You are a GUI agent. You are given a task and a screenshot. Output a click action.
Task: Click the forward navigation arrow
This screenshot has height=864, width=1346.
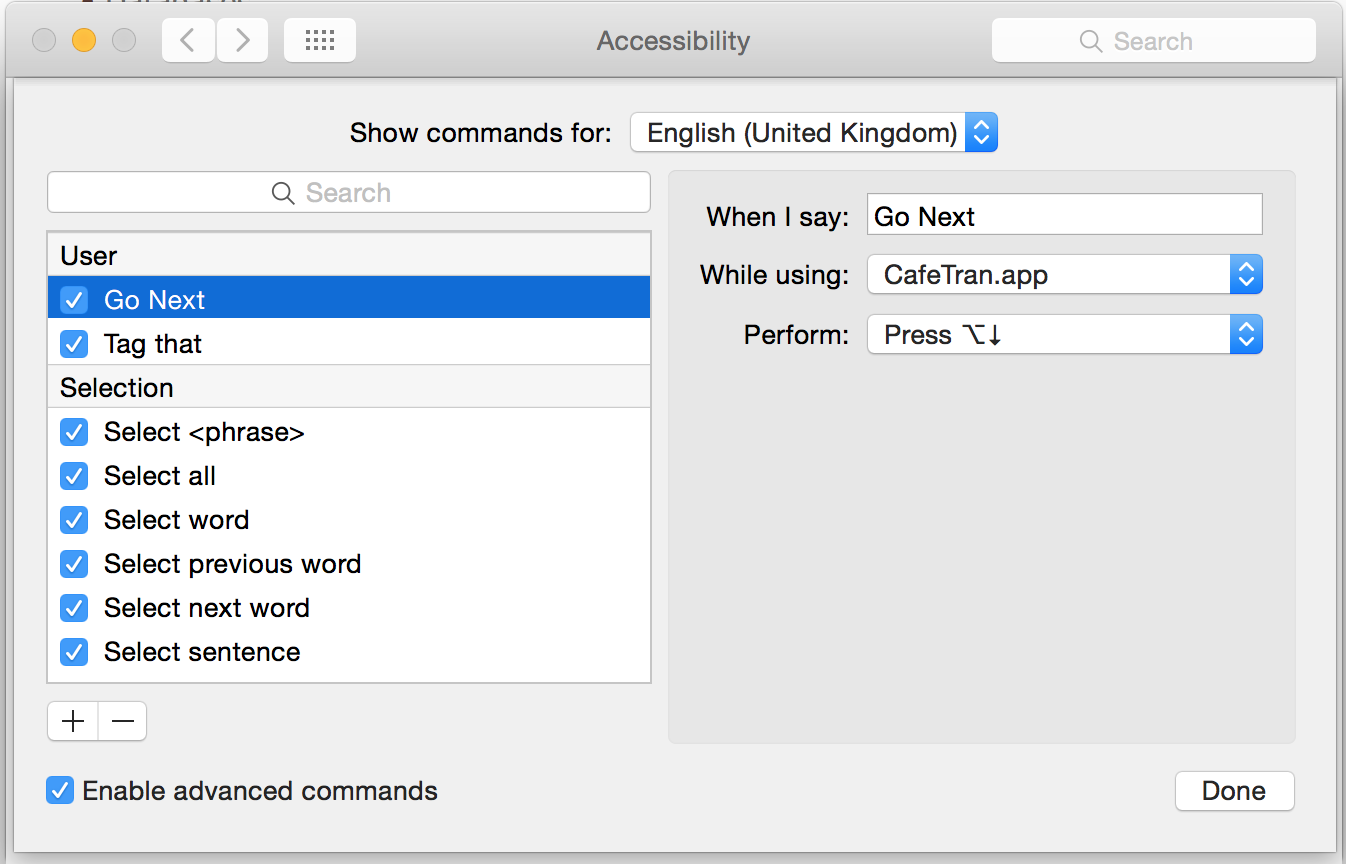tap(243, 41)
